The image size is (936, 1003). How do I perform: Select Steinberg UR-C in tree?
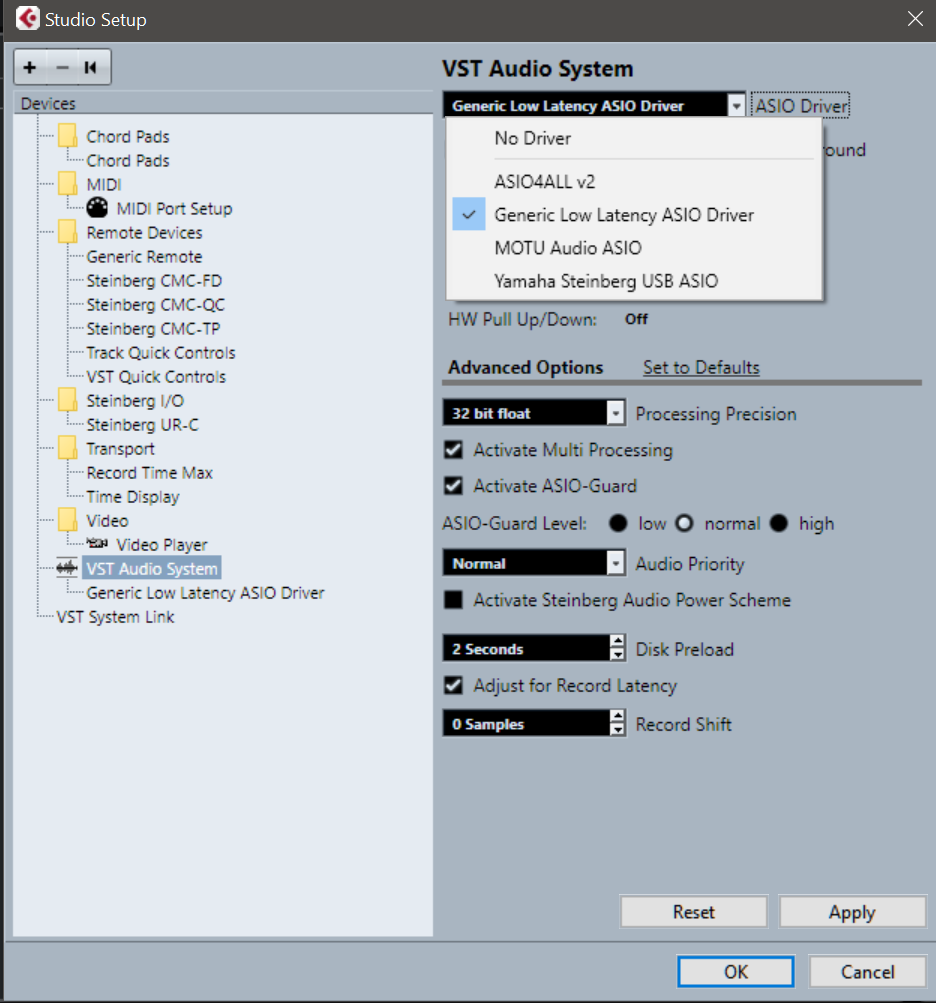pos(143,425)
